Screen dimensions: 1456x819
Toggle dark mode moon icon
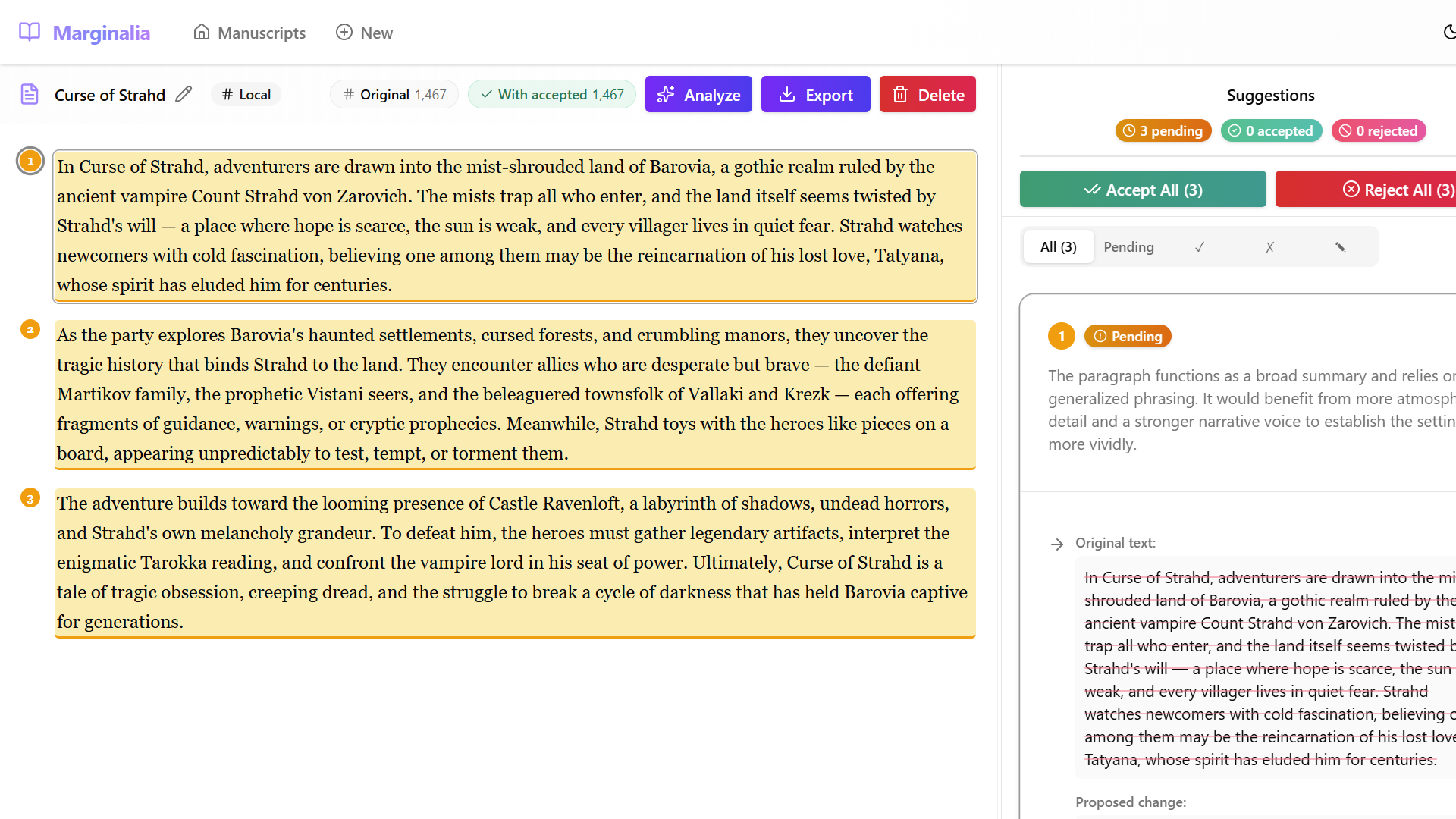pos(1449,32)
